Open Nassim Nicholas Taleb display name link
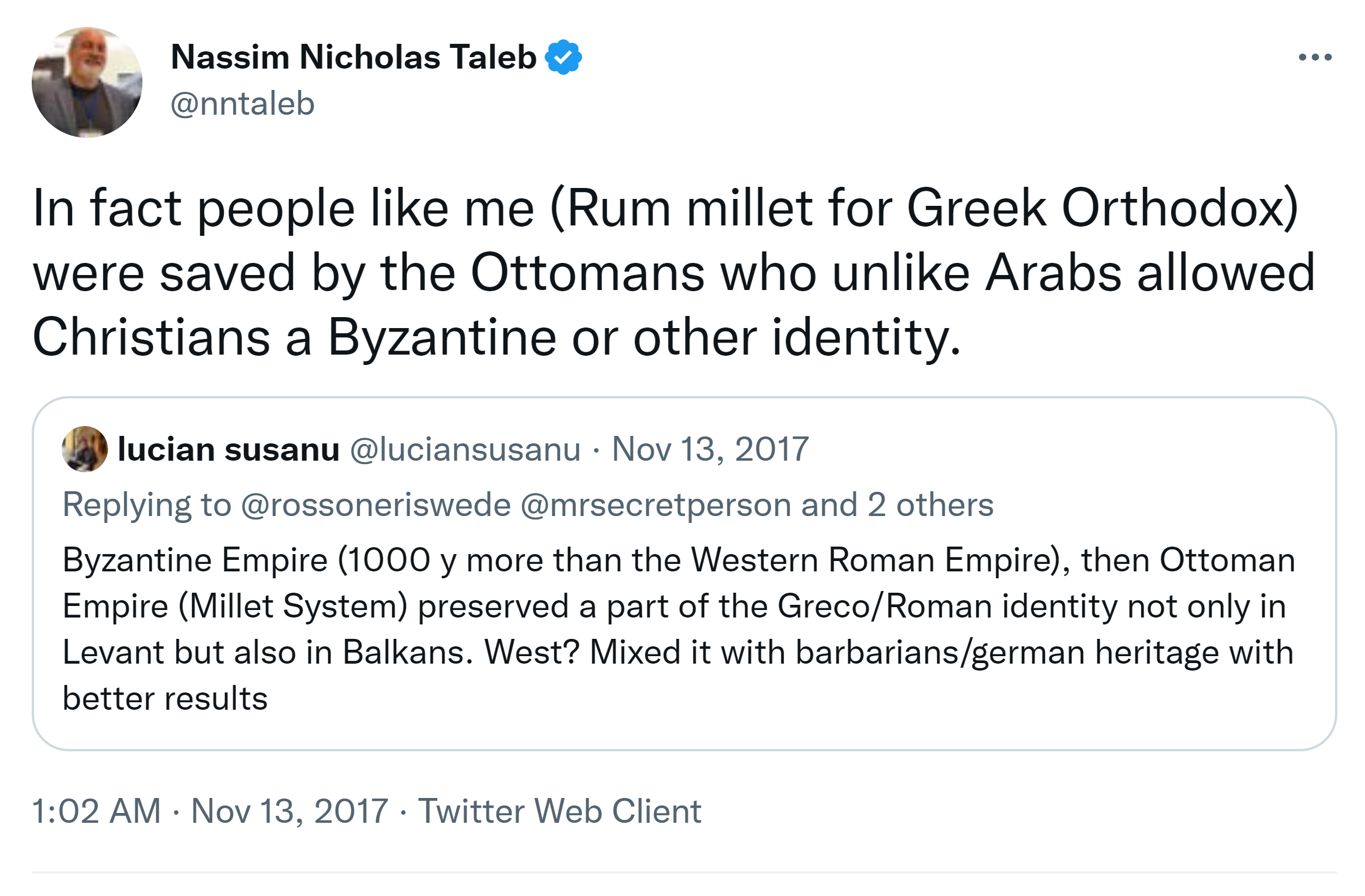 (354, 57)
